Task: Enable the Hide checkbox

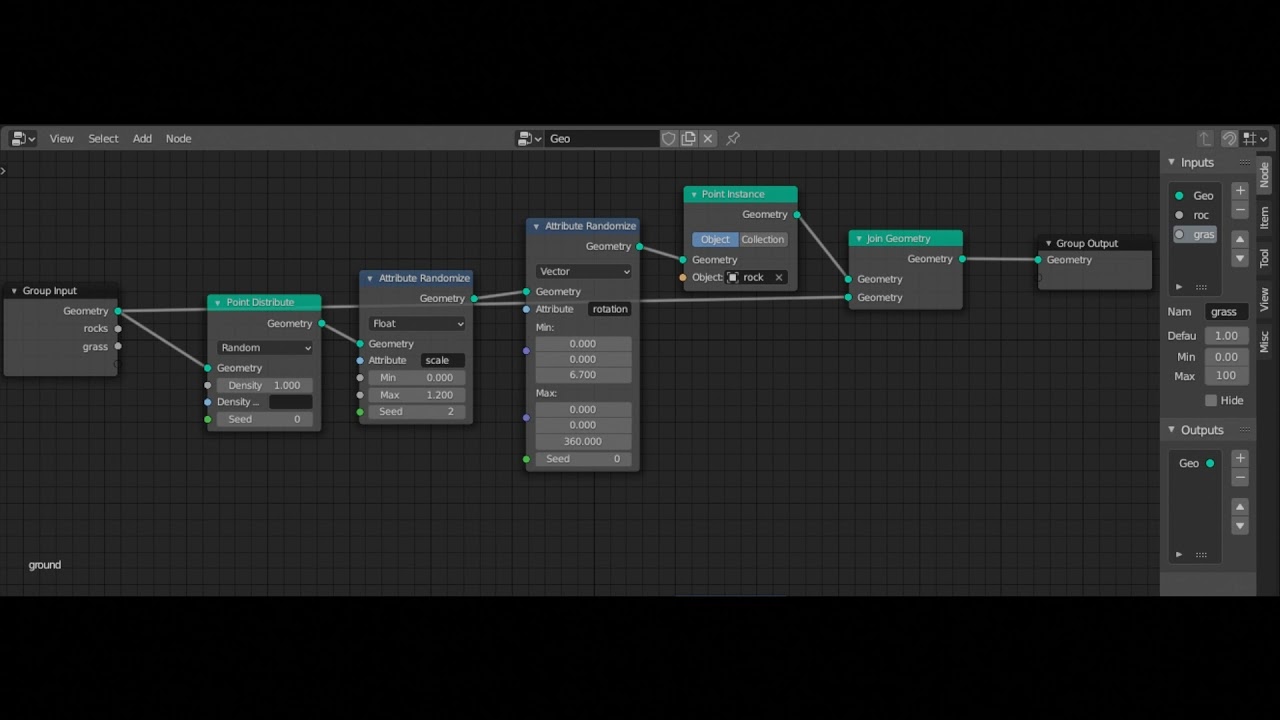Action: coord(1211,400)
